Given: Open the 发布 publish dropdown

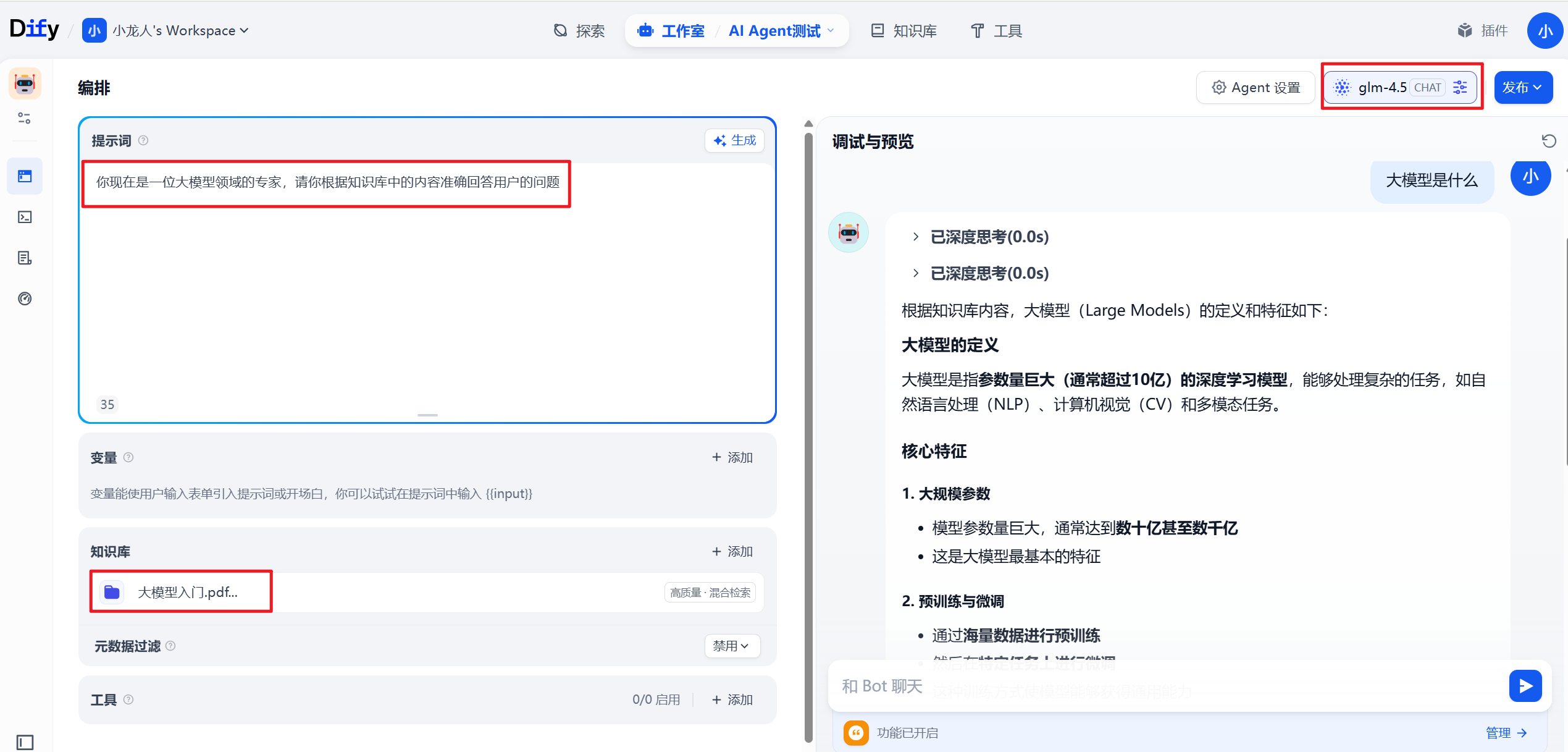Looking at the screenshot, I should (1522, 87).
